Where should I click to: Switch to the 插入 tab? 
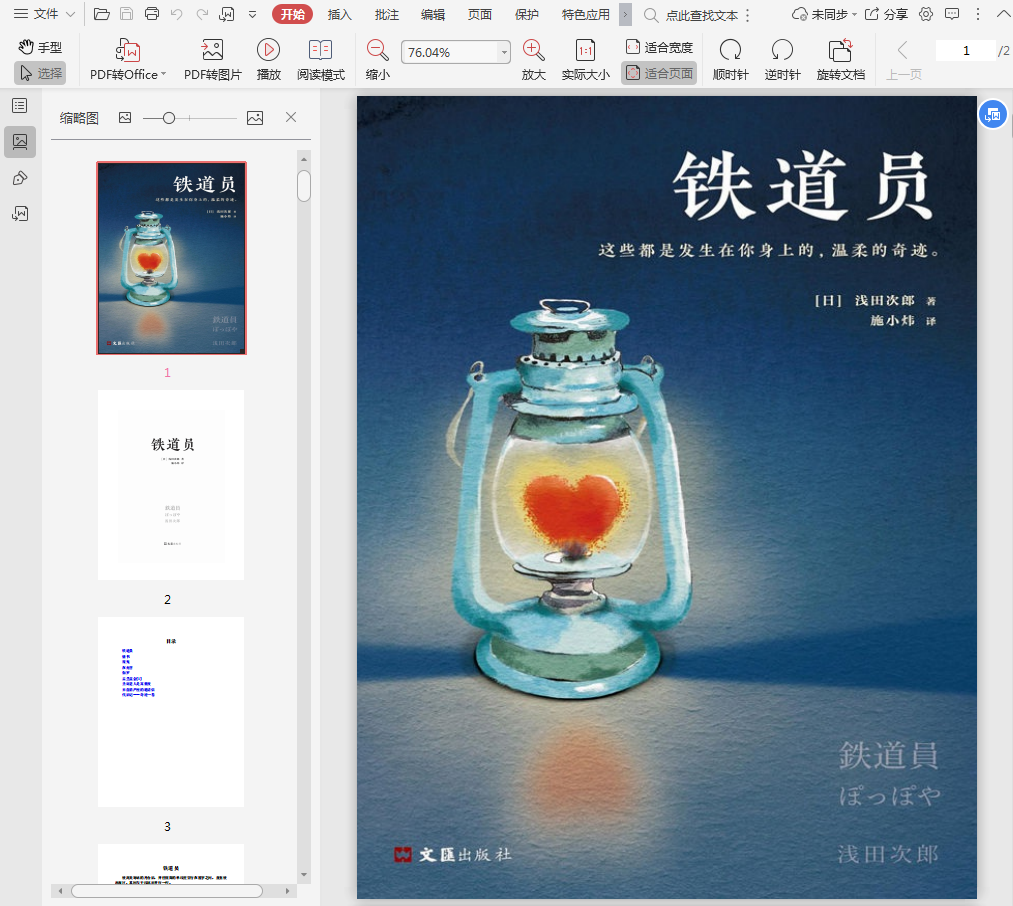pos(339,14)
